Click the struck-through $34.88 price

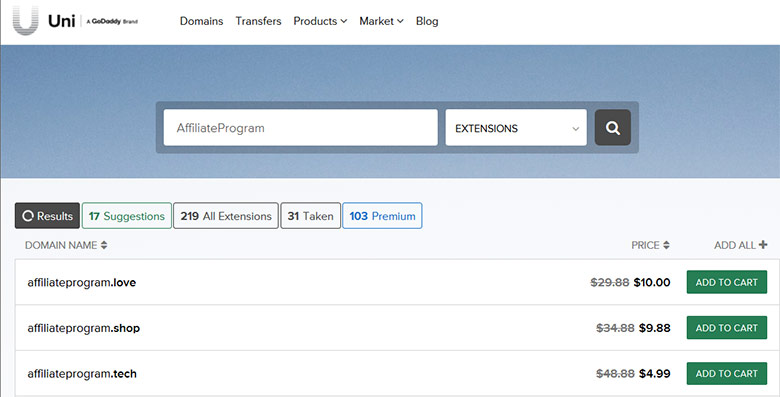[615, 328]
